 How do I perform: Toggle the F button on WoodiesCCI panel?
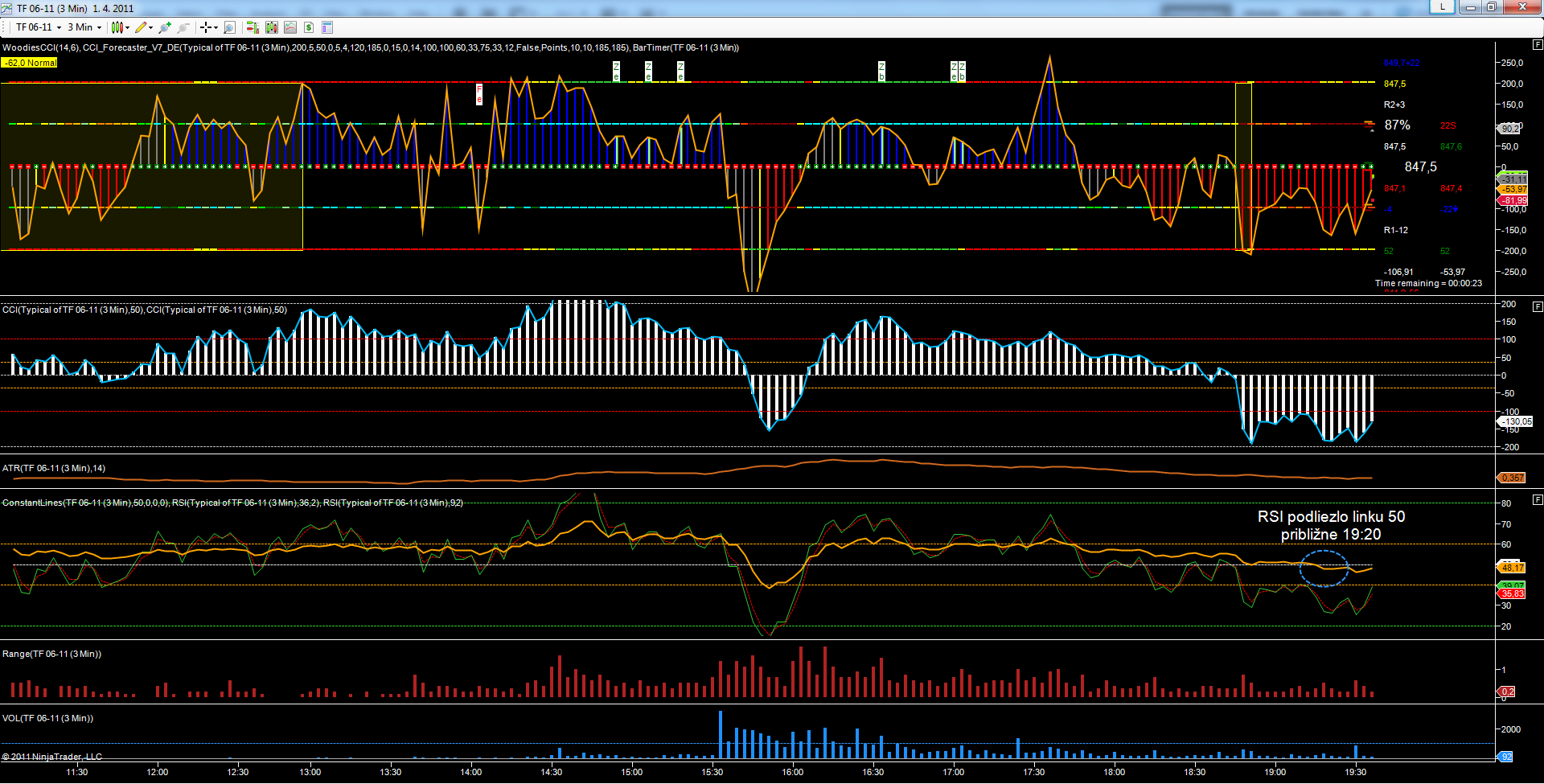click(x=1538, y=45)
